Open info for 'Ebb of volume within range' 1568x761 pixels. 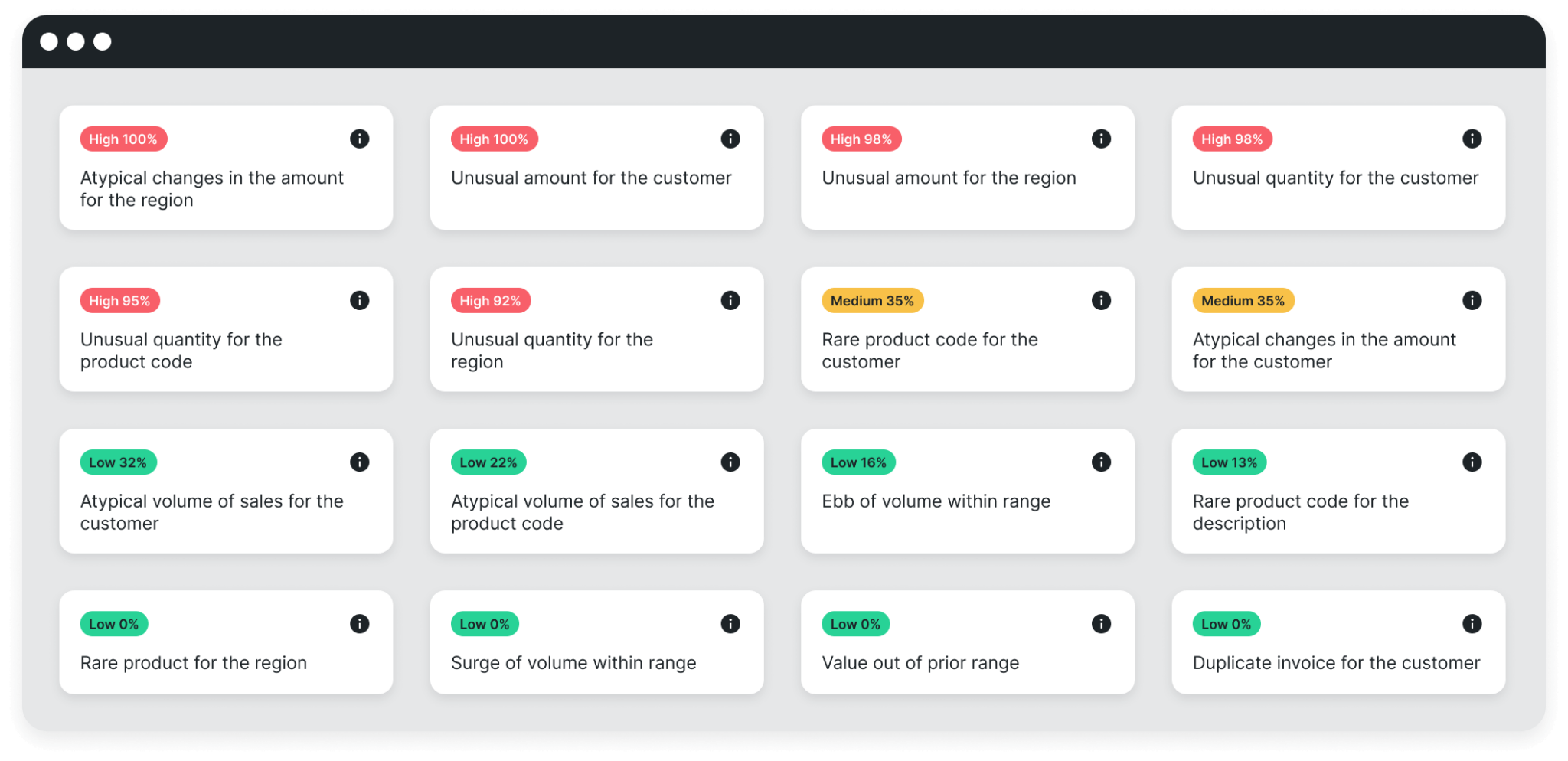[x=1101, y=462]
